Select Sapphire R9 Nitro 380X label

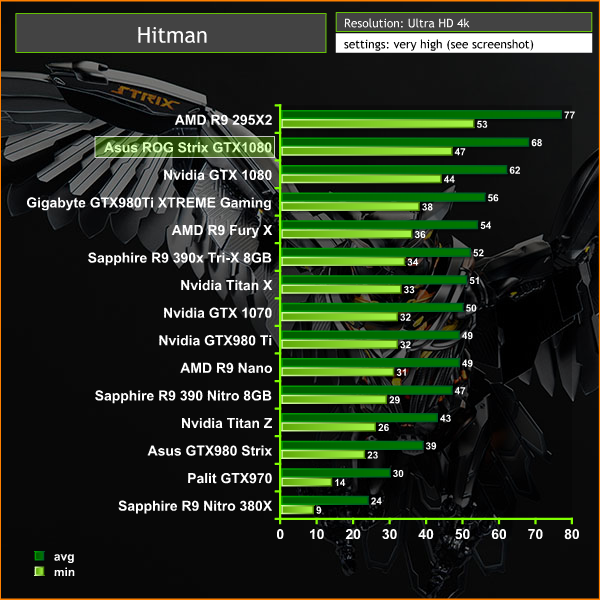point(195,506)
